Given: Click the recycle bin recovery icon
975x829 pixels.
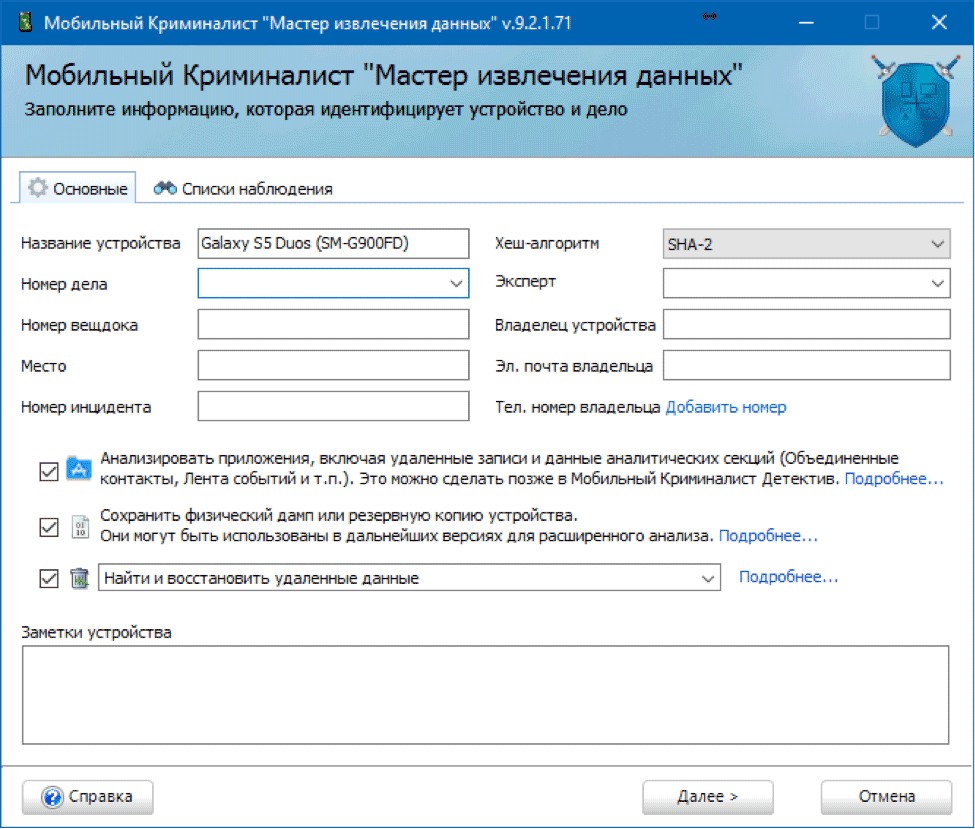Looking at the screenshot, I should (x=79, y=578).
